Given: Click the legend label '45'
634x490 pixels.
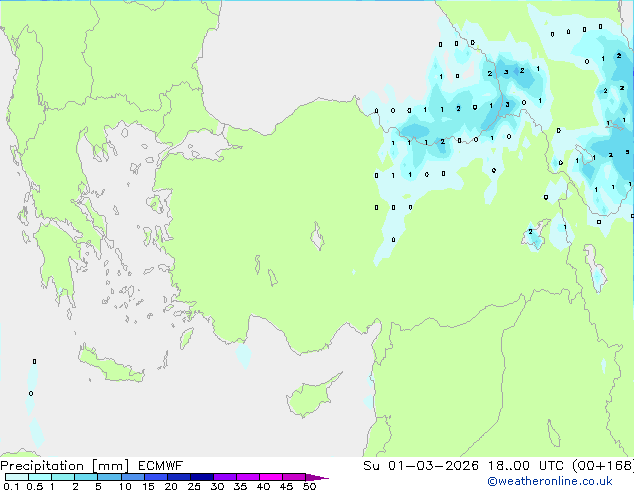Looking at the screenshot, I should coord(286,486).
